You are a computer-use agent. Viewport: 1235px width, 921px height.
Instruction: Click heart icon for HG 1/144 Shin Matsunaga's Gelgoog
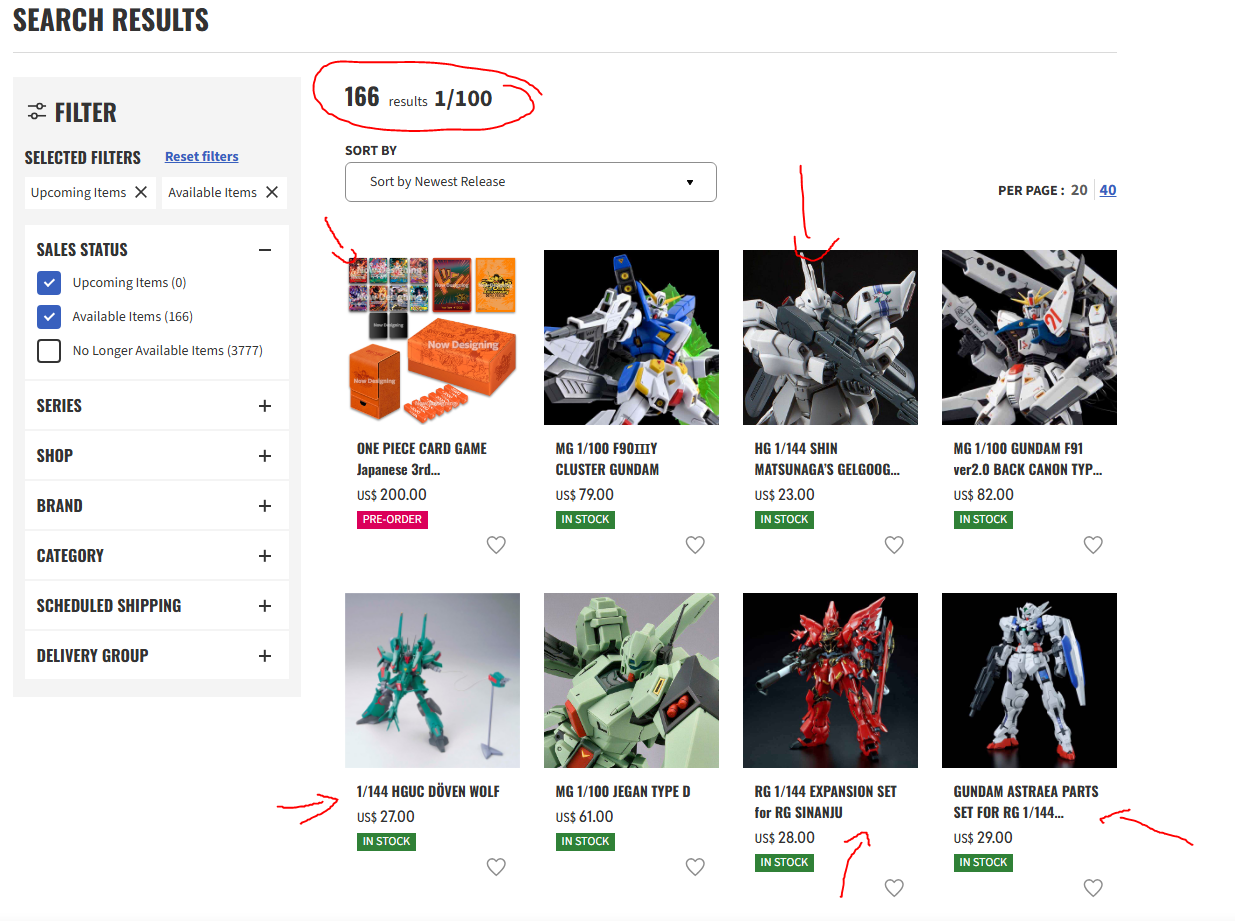pos(894,545)
